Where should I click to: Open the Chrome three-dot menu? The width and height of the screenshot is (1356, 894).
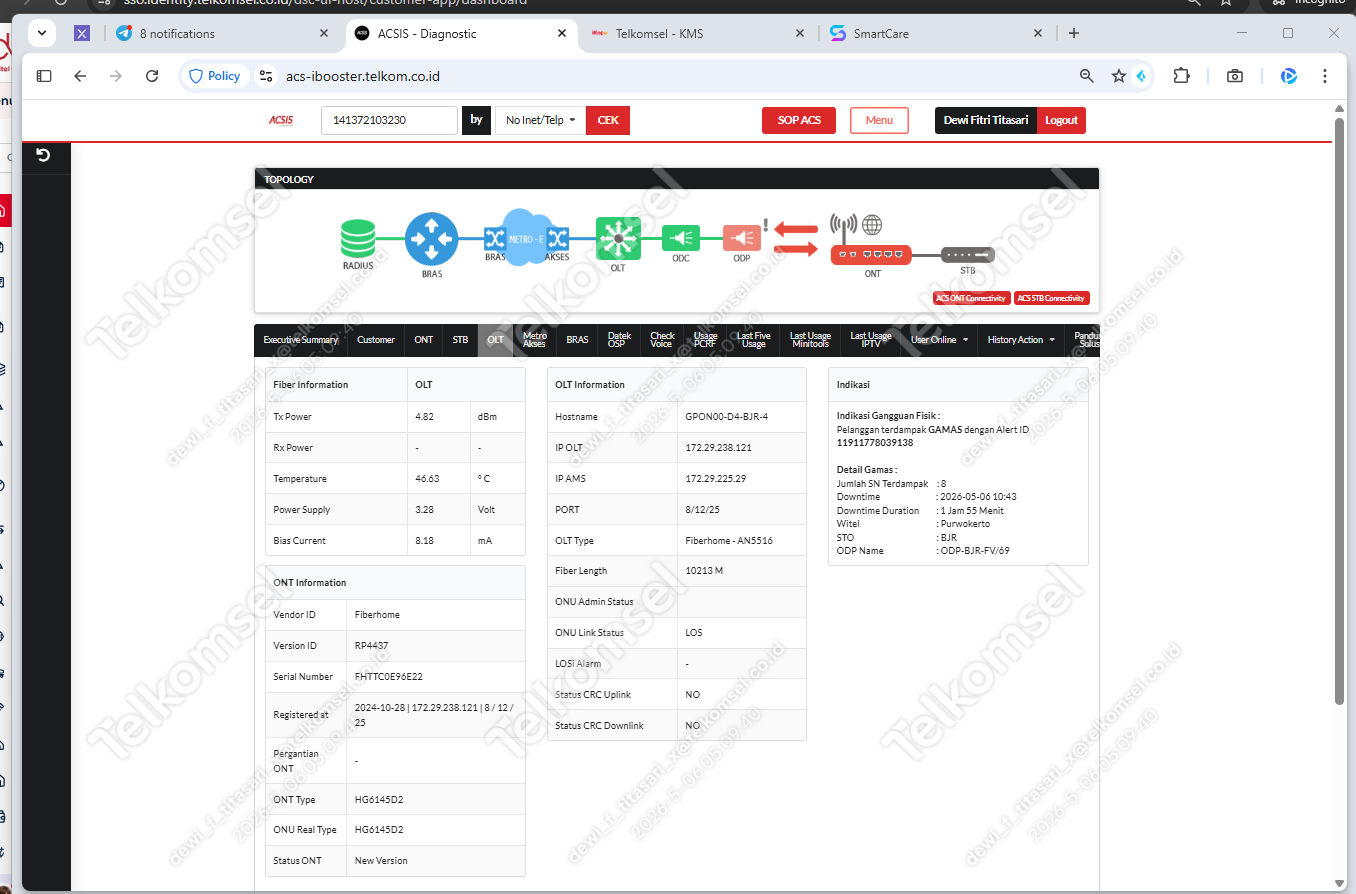click(1325, 76)
